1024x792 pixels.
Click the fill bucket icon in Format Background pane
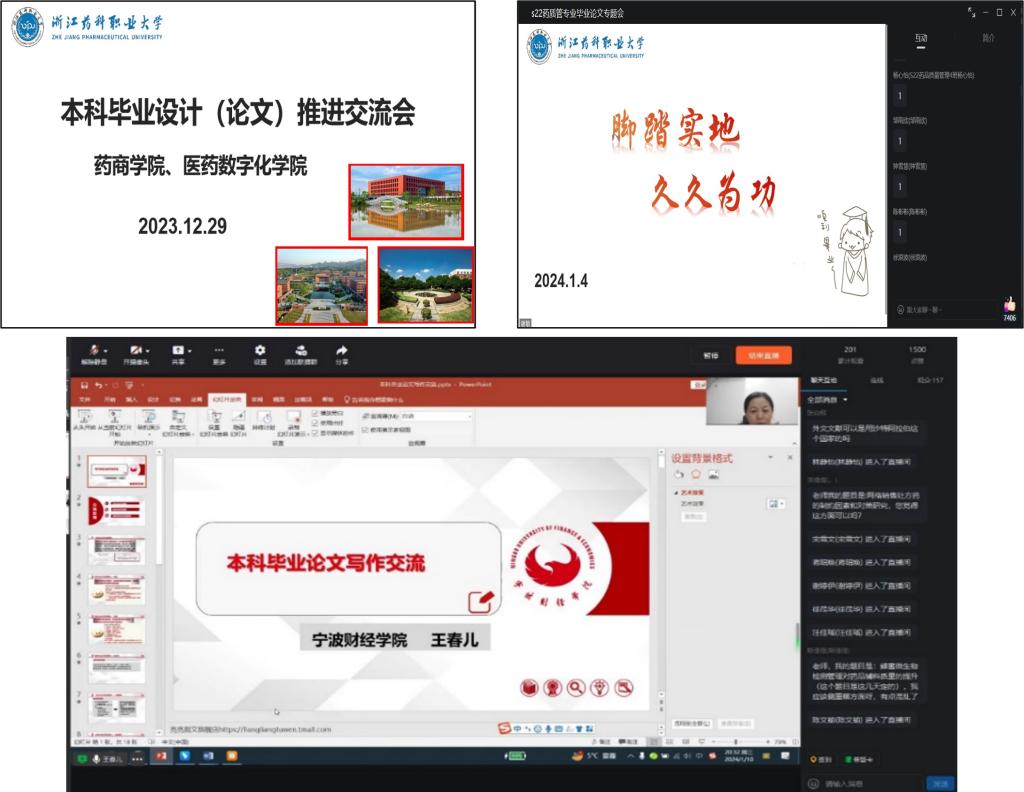point(679,475)
